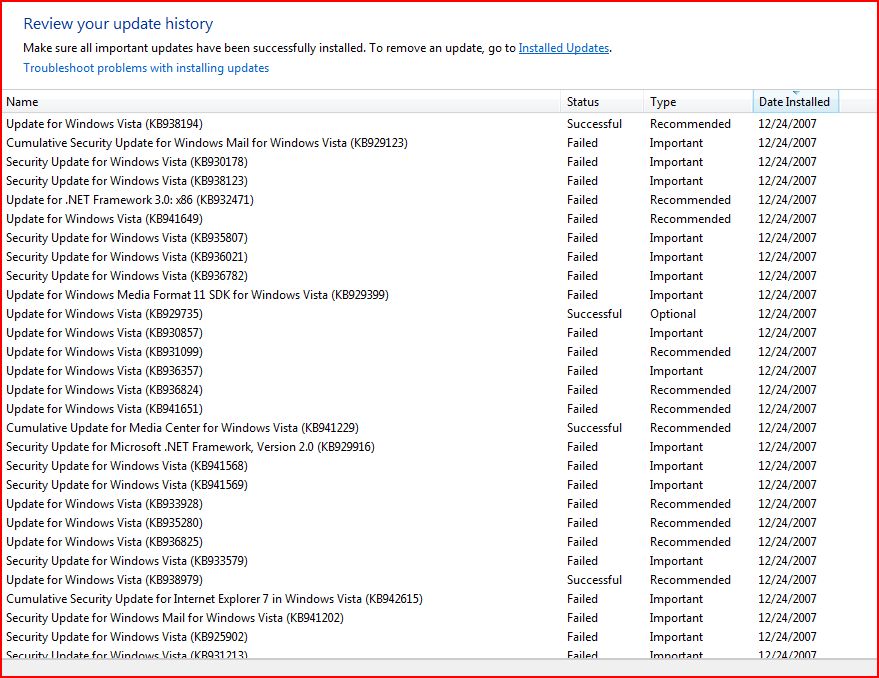Click the 12/24/2007 date of KB938194
This screenshot has height=678, width=879.
click(x=787, y=124)
